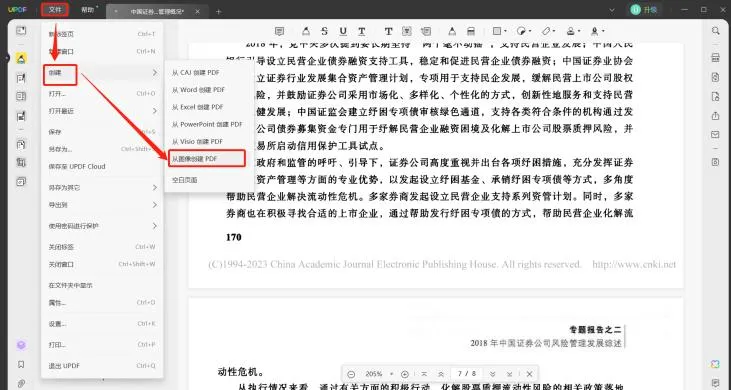The height and width of the screenshot is (390, 731).
Task: Select the text box T tool
Action: pyautogui.click(x=388, y=31)
